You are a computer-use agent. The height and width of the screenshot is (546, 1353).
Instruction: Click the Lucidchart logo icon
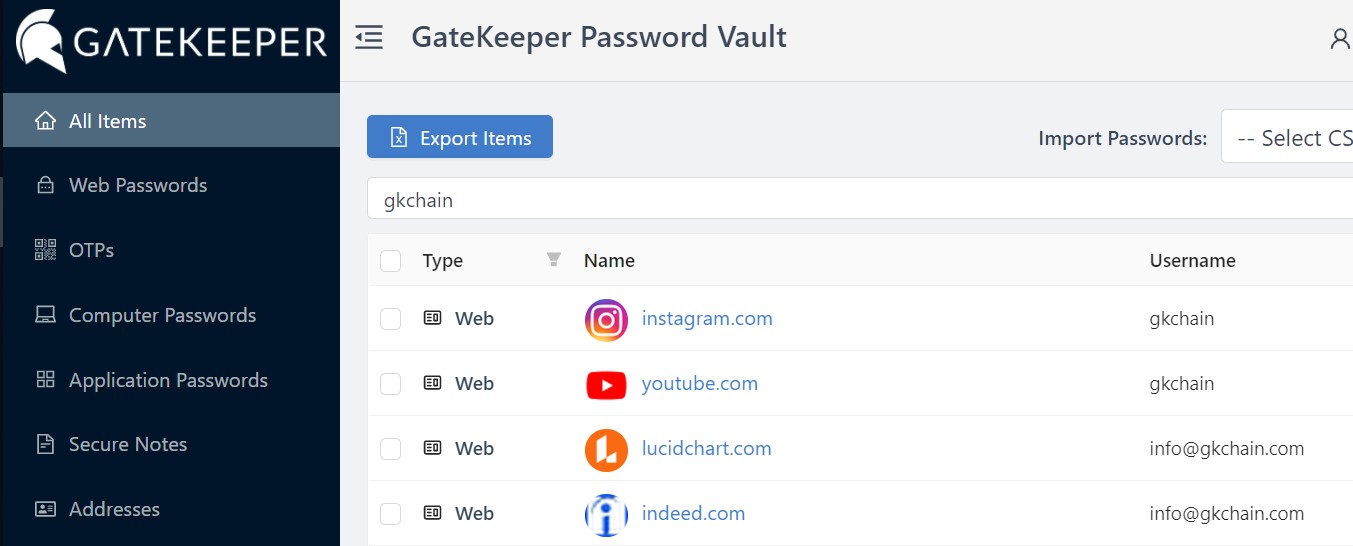(x=606, y=450)
